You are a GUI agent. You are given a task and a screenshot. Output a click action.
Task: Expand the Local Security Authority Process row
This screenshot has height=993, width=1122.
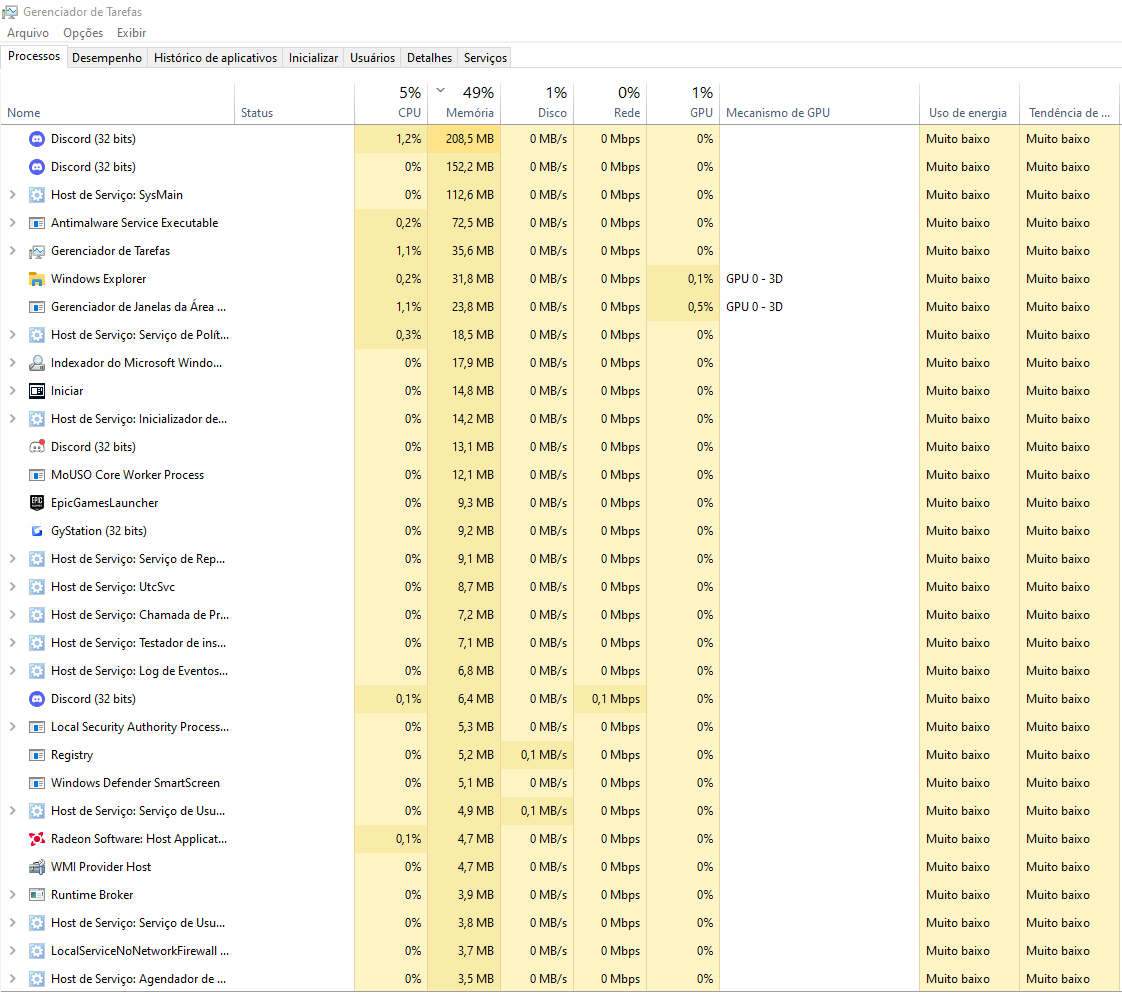pyautogui.click(x=12, y=727)
